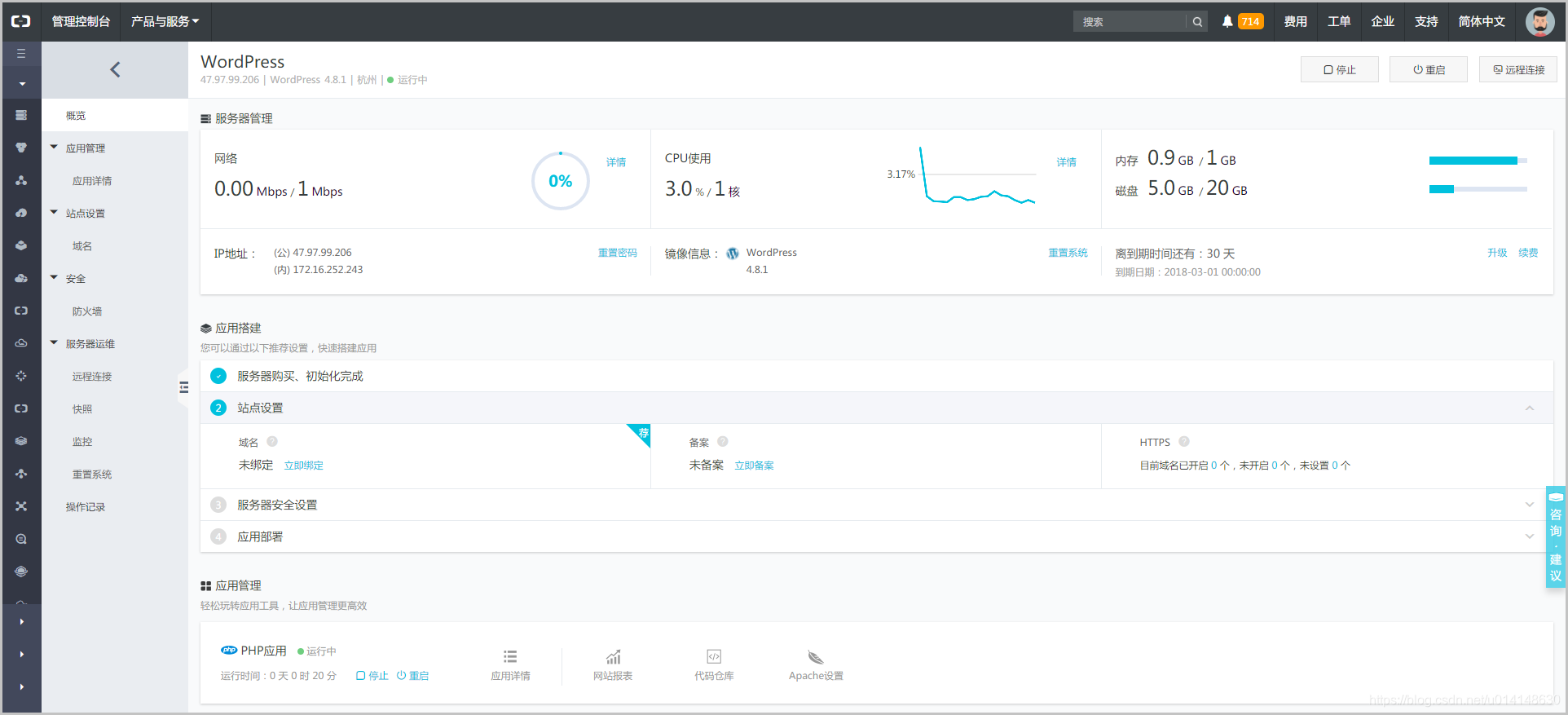Click the PHP logo icon in 应用管理
1568x715 pixels.
click(229, 650)
